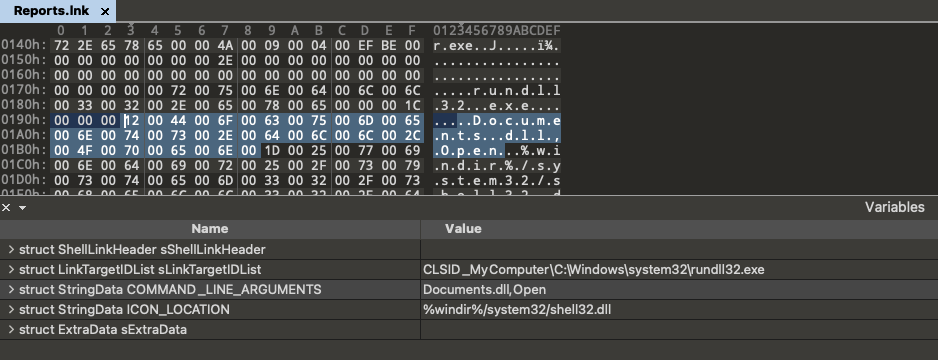The image size is (938, 360).
Task: Expand struct ShellLinkHeader sShellLinkHeader
Action: click(11, 249)
